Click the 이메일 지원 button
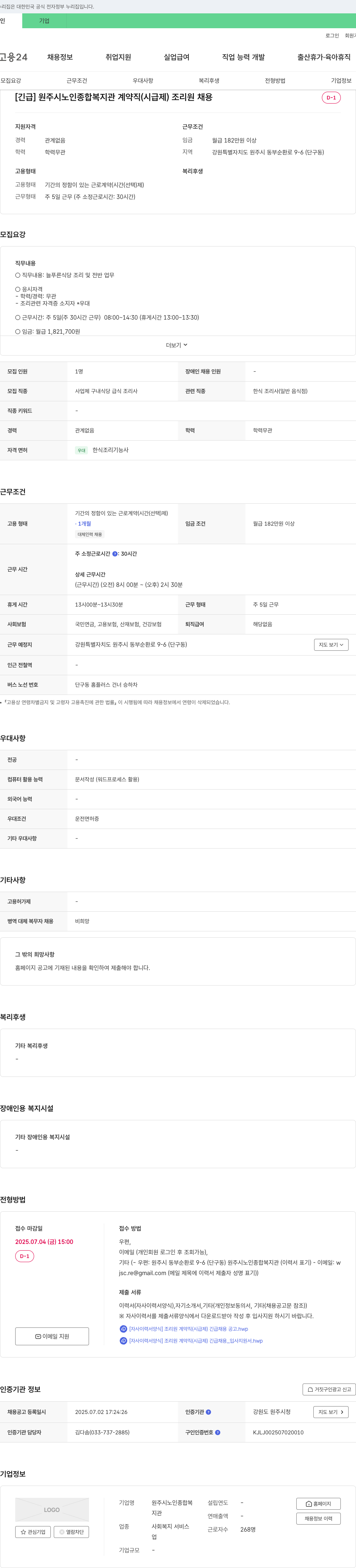The image size is (356, 1568). point(52,1336)
